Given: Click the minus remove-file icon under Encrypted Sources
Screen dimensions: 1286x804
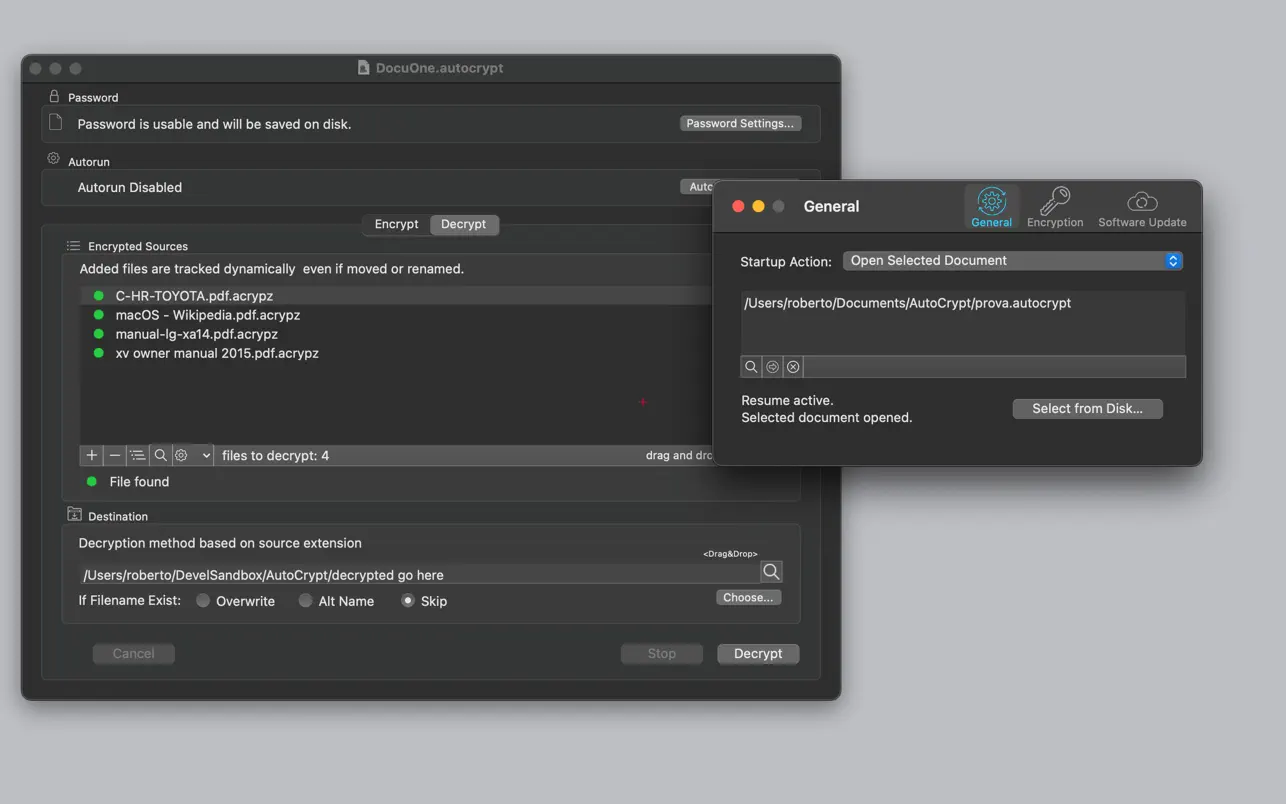Looking at the screenshot, I should coord(115,455).
